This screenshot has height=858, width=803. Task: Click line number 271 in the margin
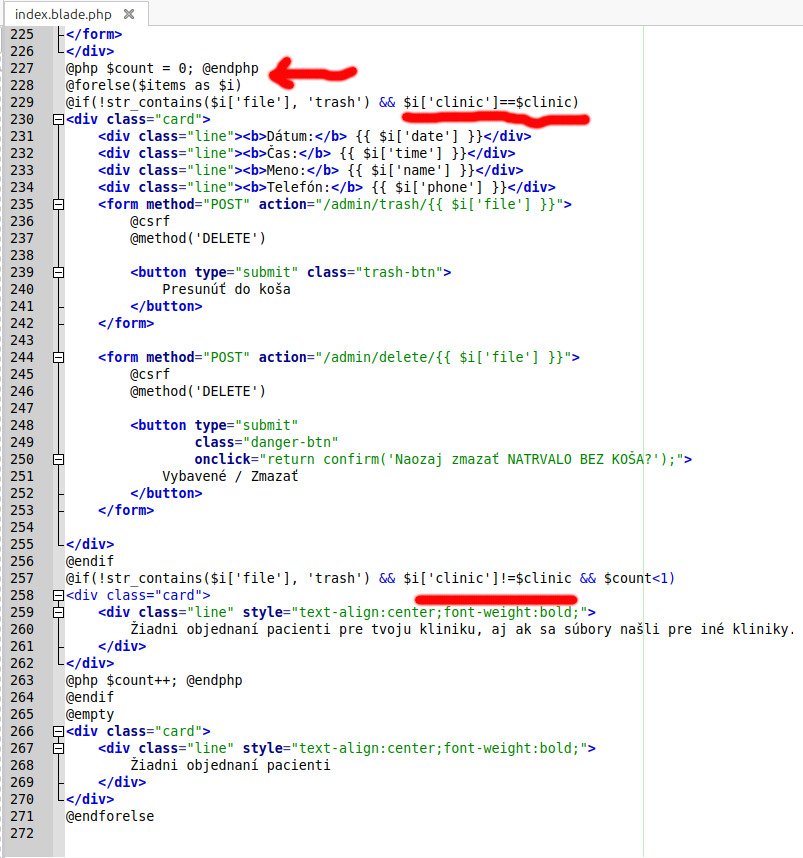tap(21, 816)
